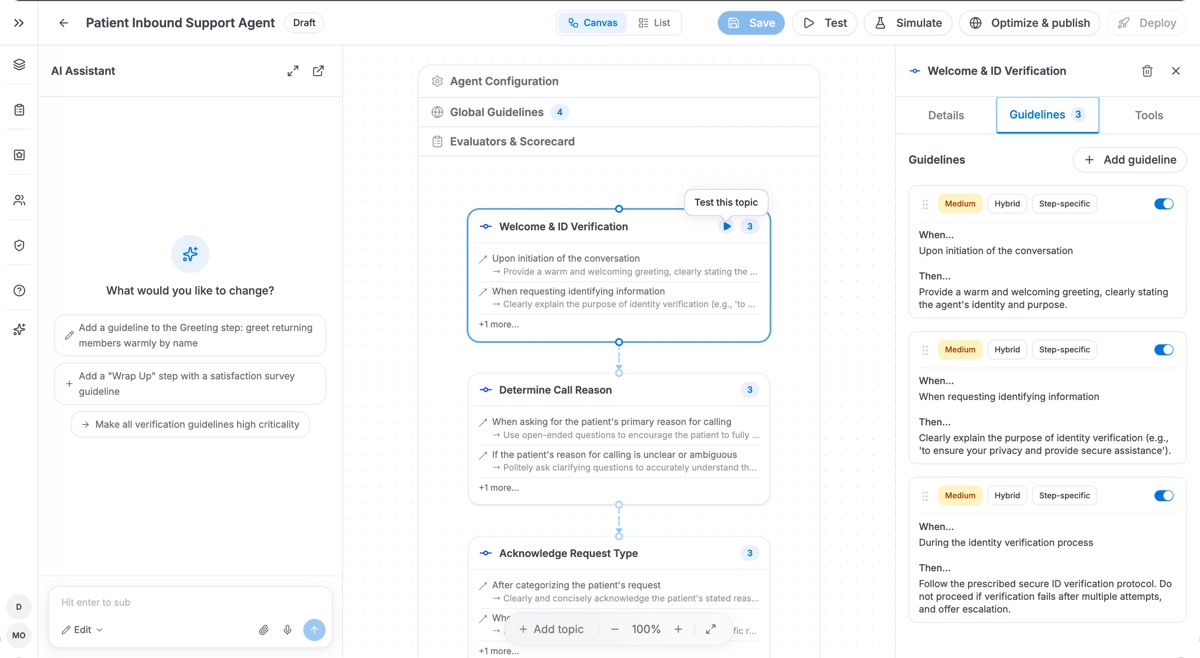Click the D avatar in the sidebar
The height and width of the screenshot is (658, 1200).
pos(19,607)
